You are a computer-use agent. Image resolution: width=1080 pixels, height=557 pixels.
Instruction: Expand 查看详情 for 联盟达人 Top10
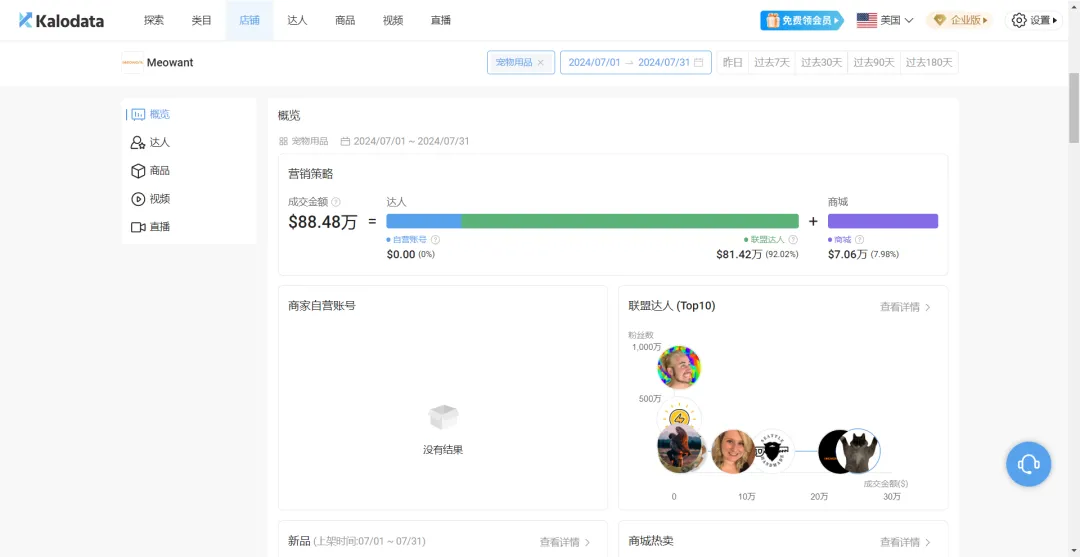point(905,307)
